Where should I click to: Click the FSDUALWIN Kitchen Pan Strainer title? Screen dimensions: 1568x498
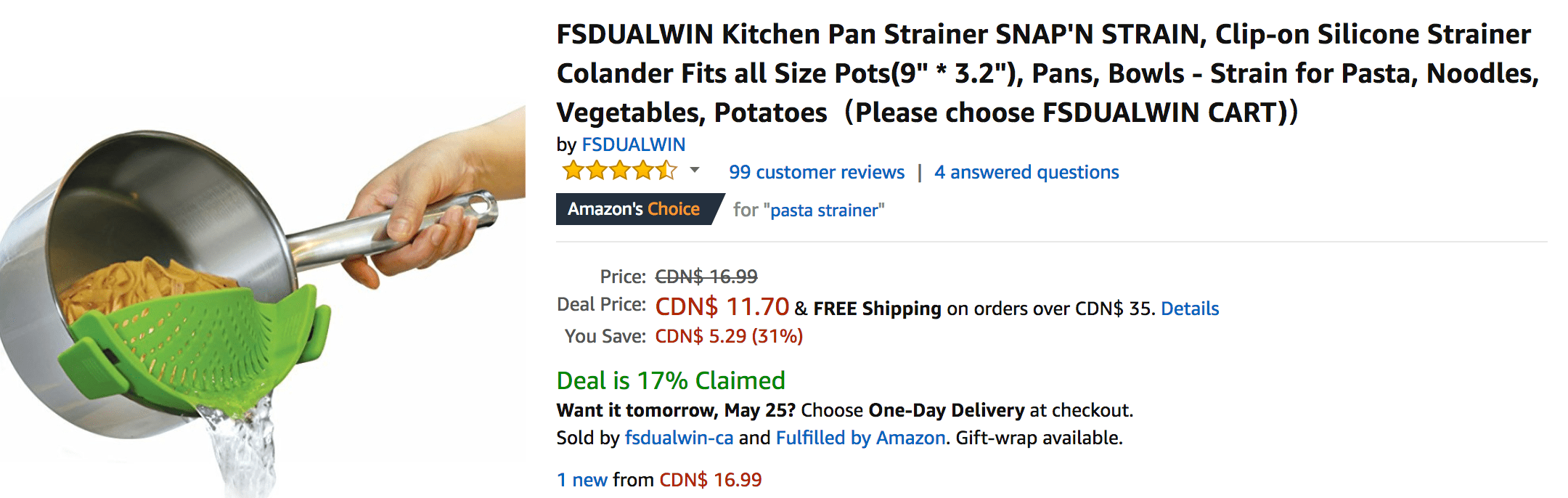coord(1048,73)
